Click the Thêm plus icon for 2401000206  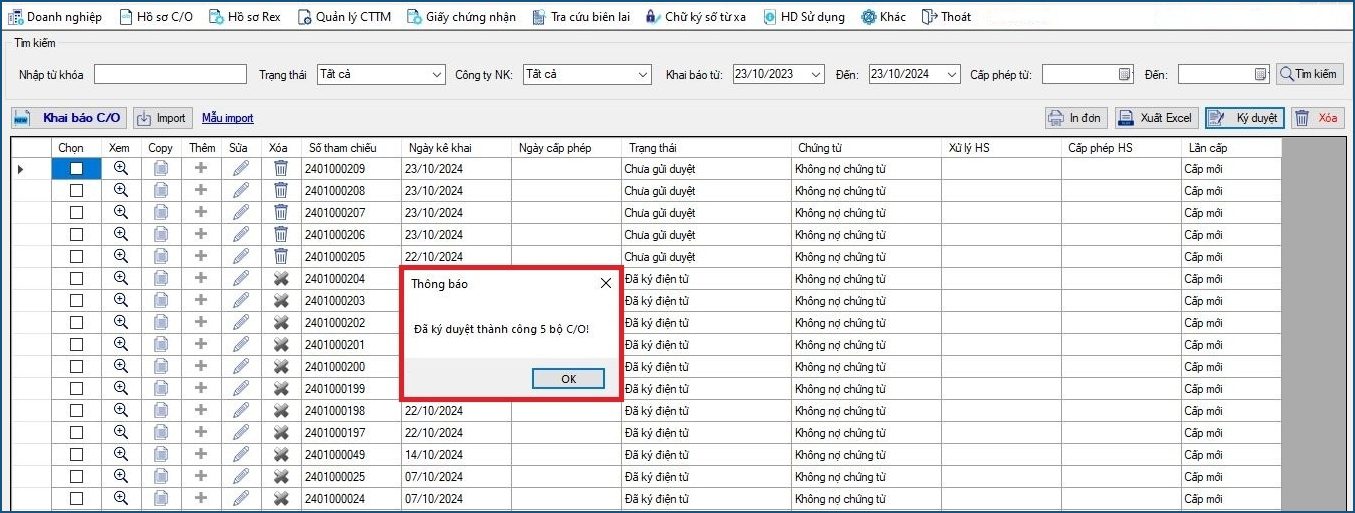point(201,234)
